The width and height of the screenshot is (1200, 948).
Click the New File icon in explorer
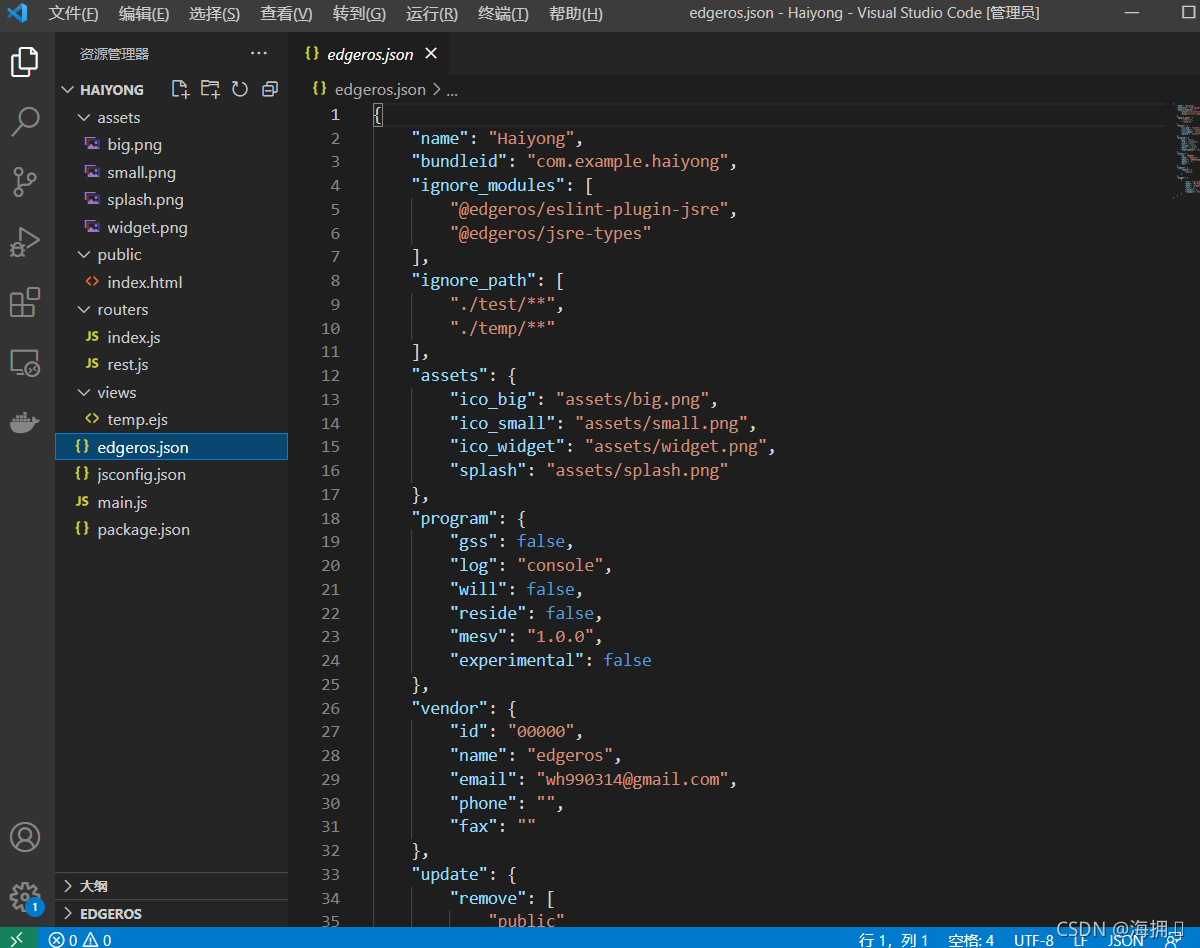point(180,89)
